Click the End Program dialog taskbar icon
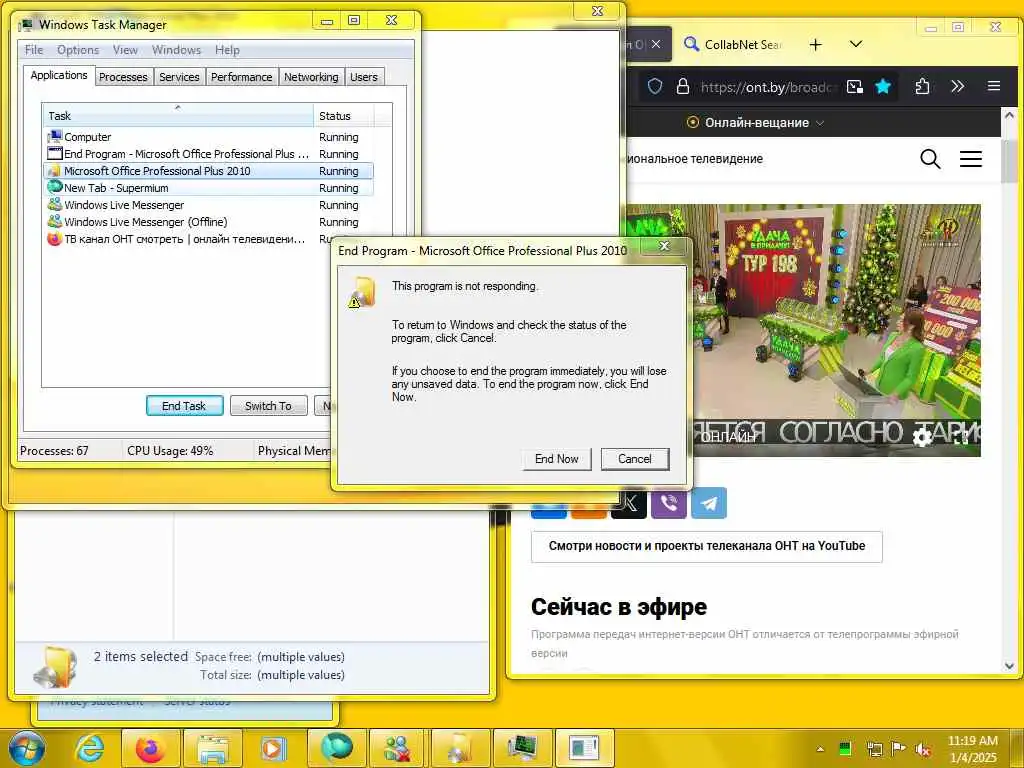 click(x=584, y=748)
